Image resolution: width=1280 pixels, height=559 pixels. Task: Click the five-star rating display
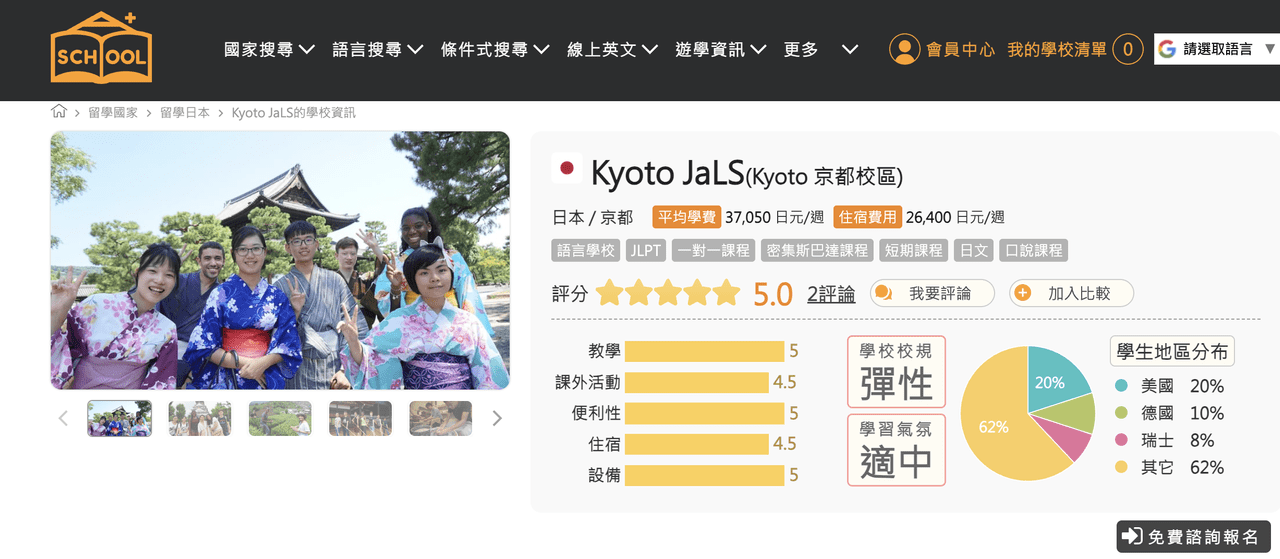click(668, 293)
